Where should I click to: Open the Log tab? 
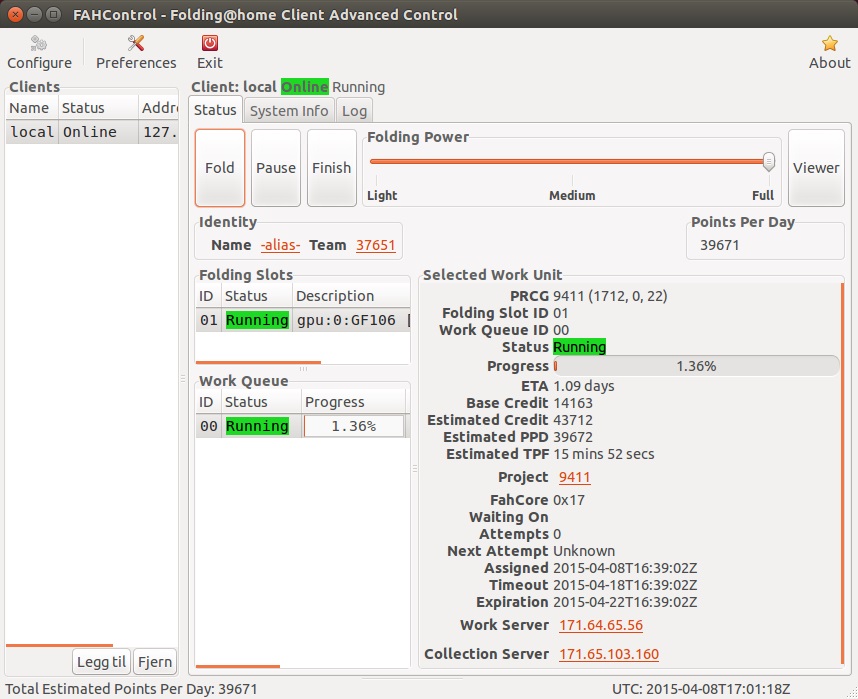pos(354,111)
